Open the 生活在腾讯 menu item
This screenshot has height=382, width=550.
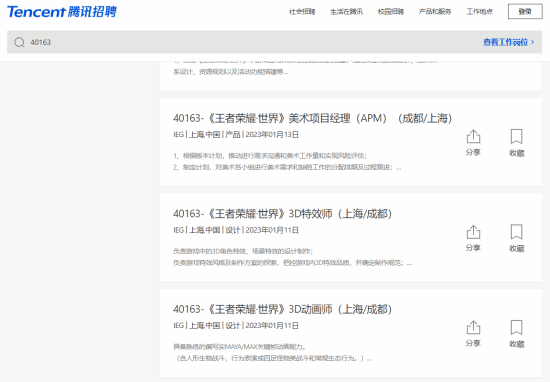[x=346, y=12]
